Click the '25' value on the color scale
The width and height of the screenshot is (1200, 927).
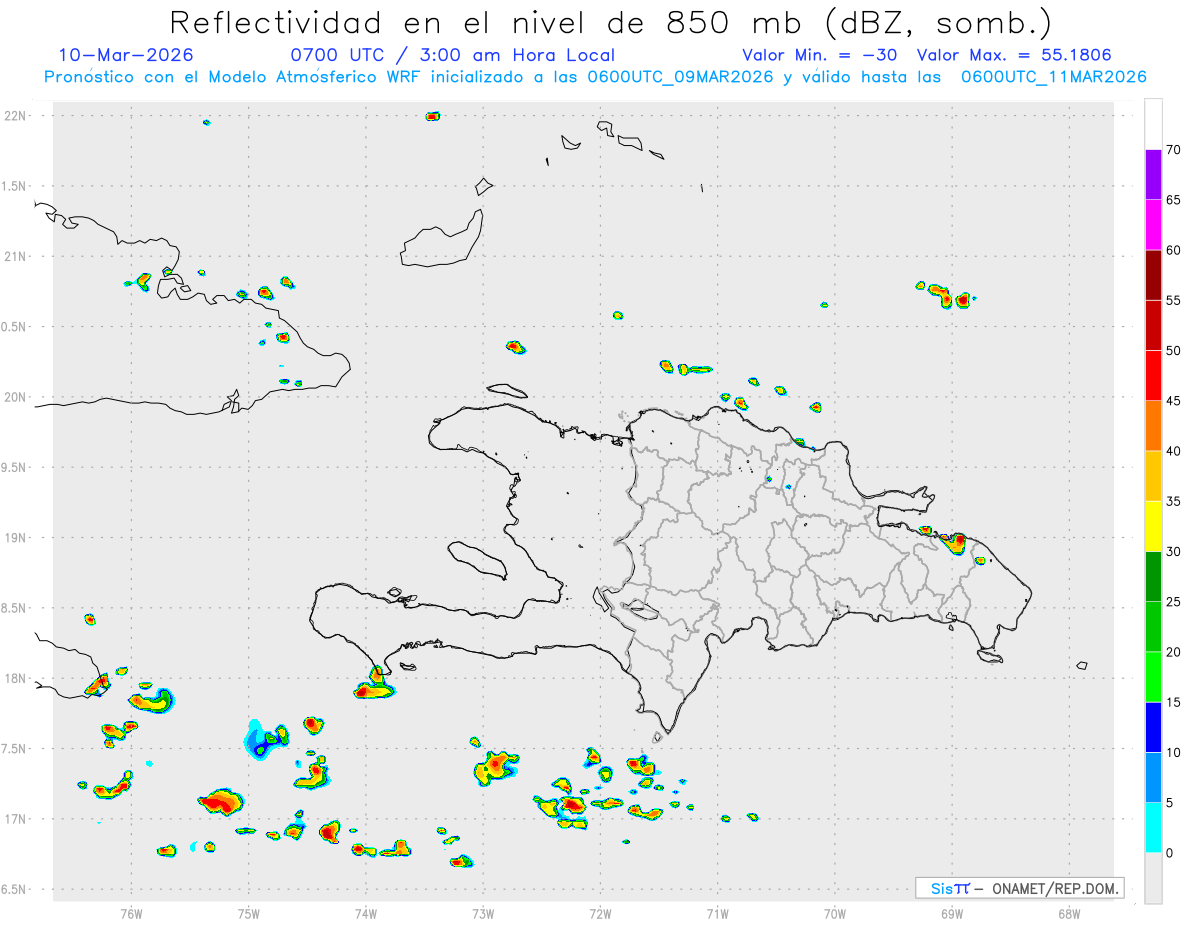pos(1173,602)
